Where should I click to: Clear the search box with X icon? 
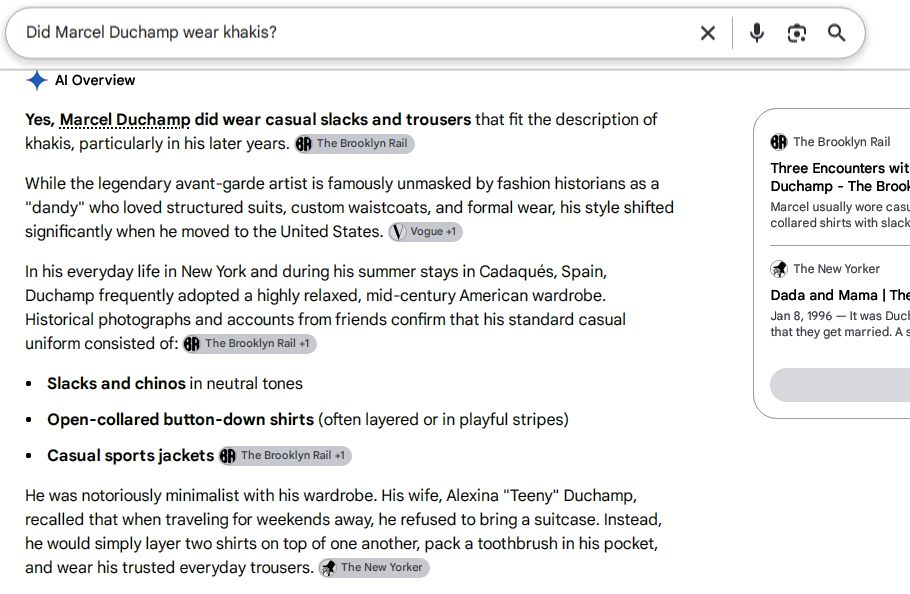pyautogui.click(x=707, y=33)
